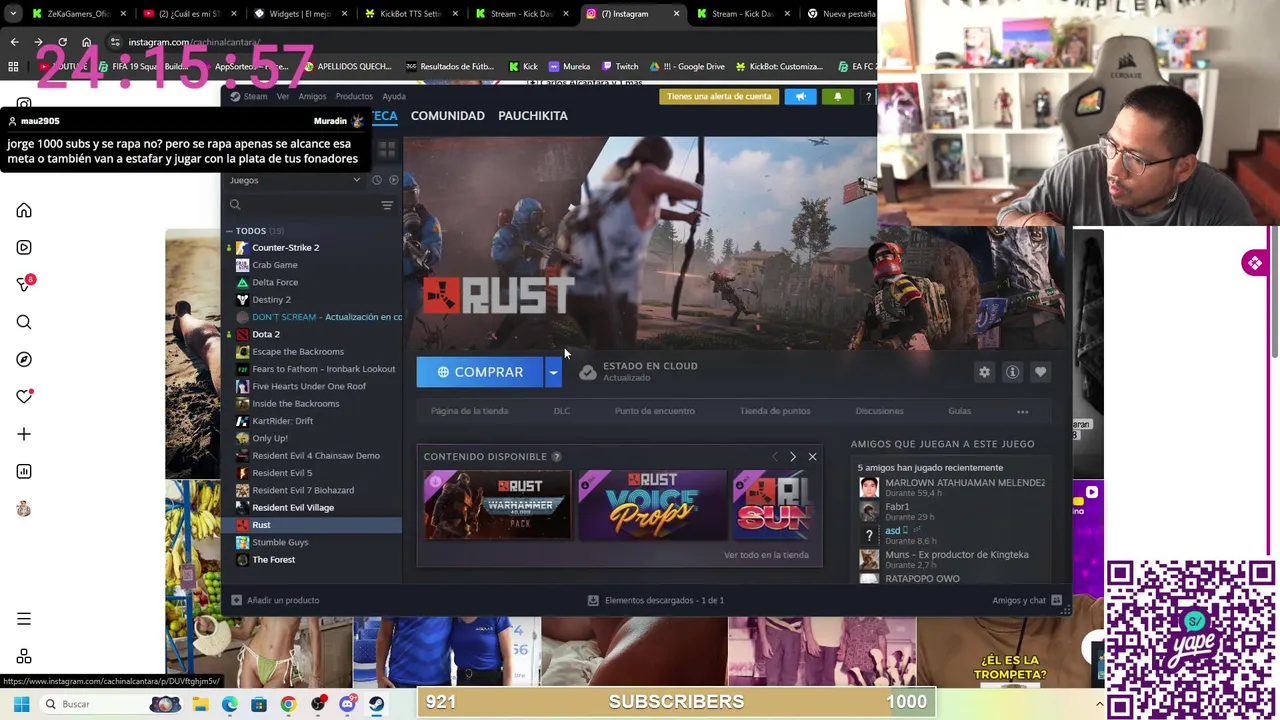Open Chrome tab search dropdown
The image size is (1280, 720).
tap(13, 14)
